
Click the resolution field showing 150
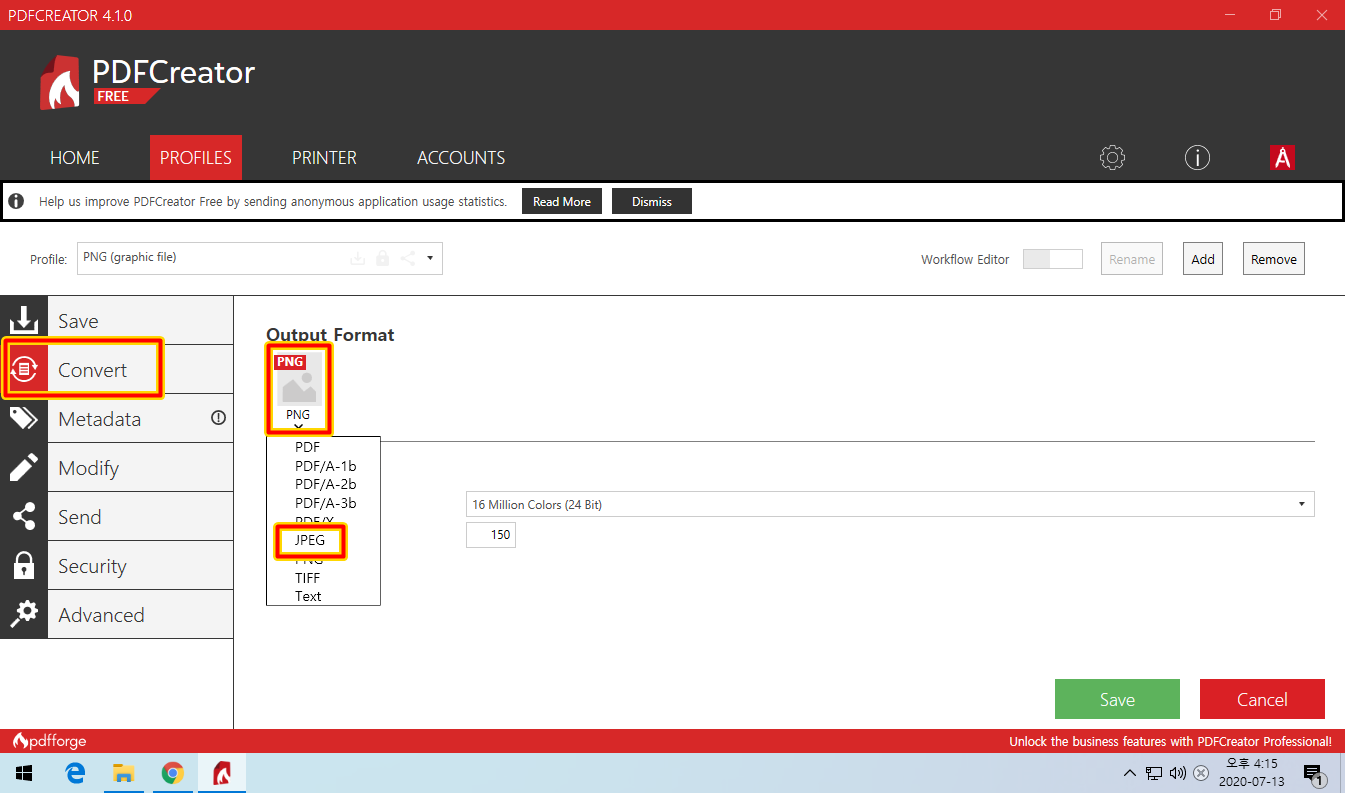[491, 535]
